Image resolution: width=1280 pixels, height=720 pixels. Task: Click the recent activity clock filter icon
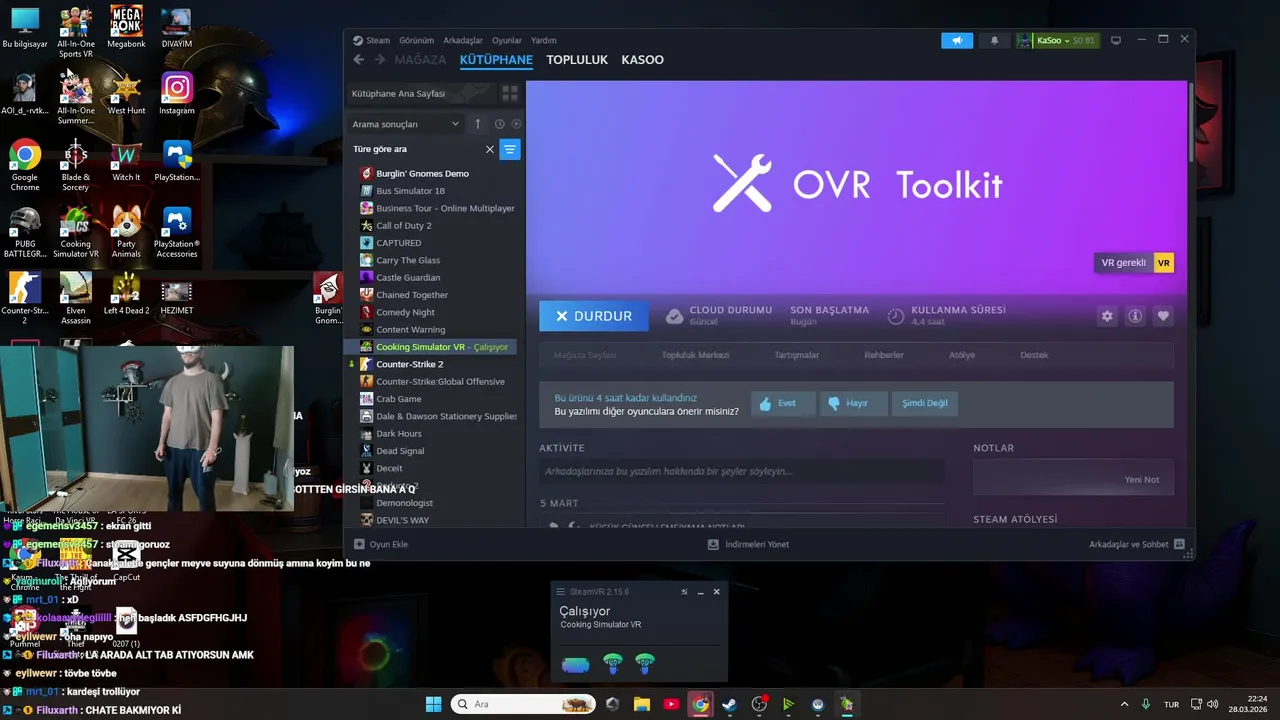pyautogui.click(x=499, y=124)
